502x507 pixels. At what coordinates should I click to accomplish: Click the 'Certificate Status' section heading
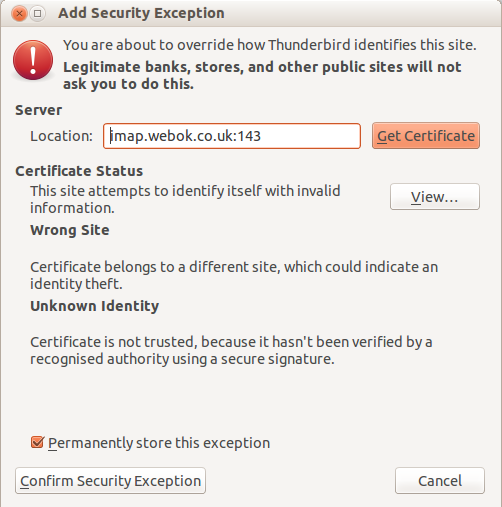(x=79, y=171)
